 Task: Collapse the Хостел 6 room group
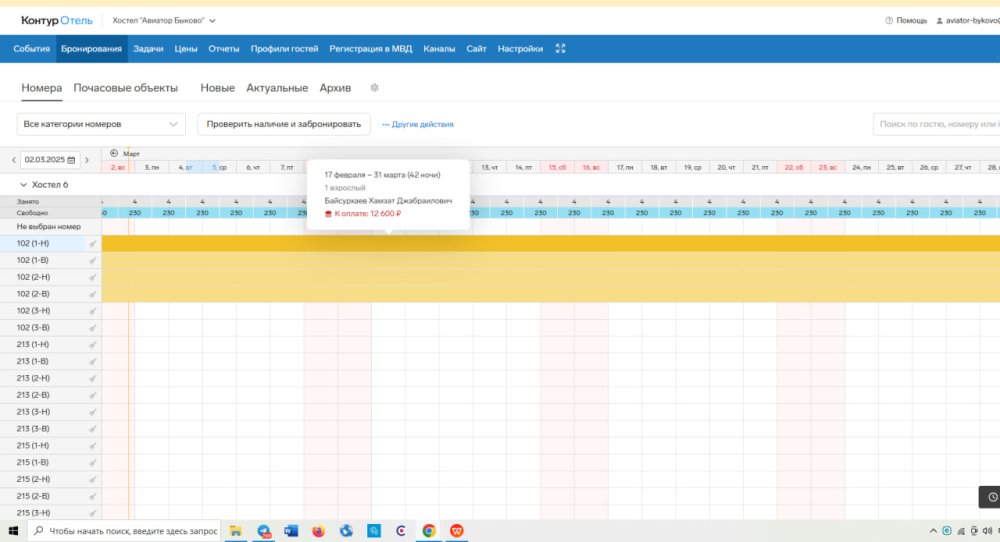point(24,185)
